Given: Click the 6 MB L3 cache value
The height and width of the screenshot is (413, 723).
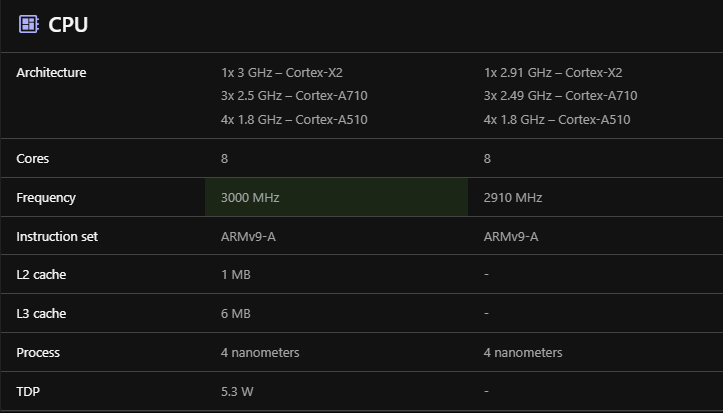Looking at the screenshot, I should click(236, 314).
